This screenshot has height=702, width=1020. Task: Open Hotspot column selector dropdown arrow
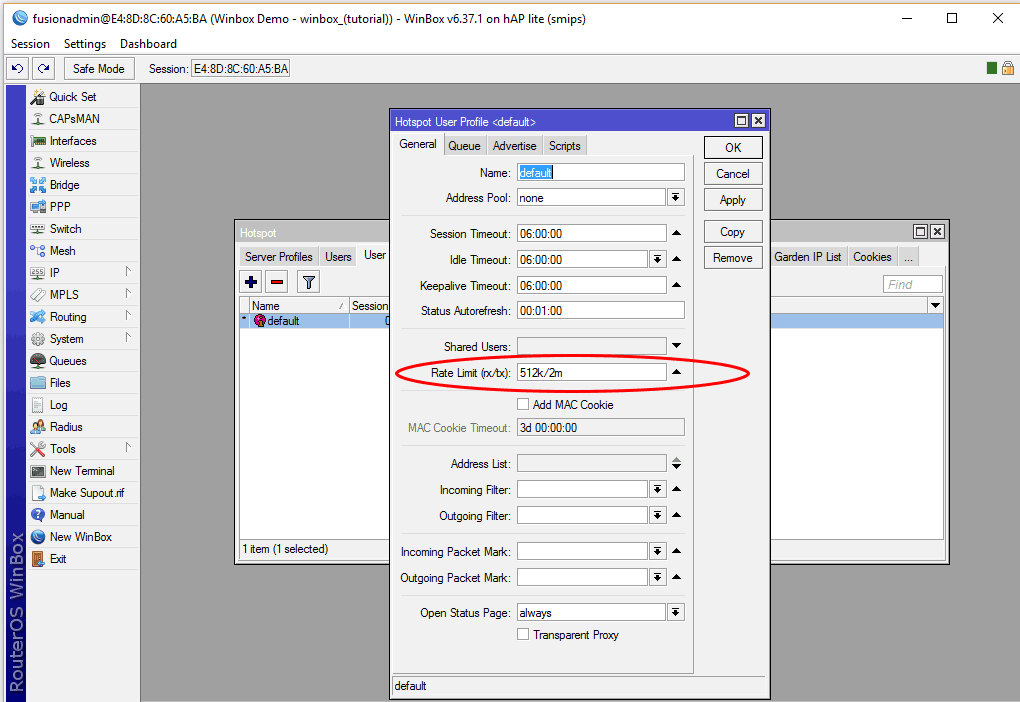935,305
